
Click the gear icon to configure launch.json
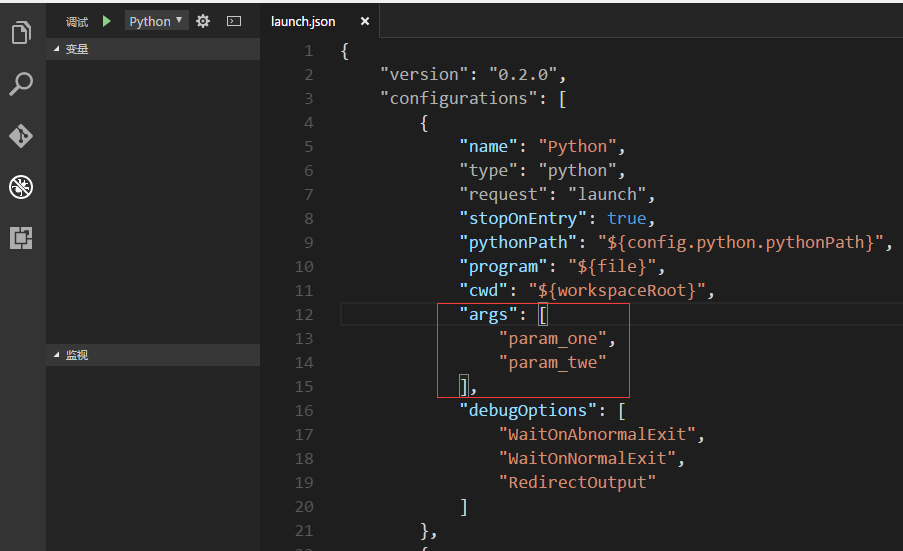click(203, 21)
